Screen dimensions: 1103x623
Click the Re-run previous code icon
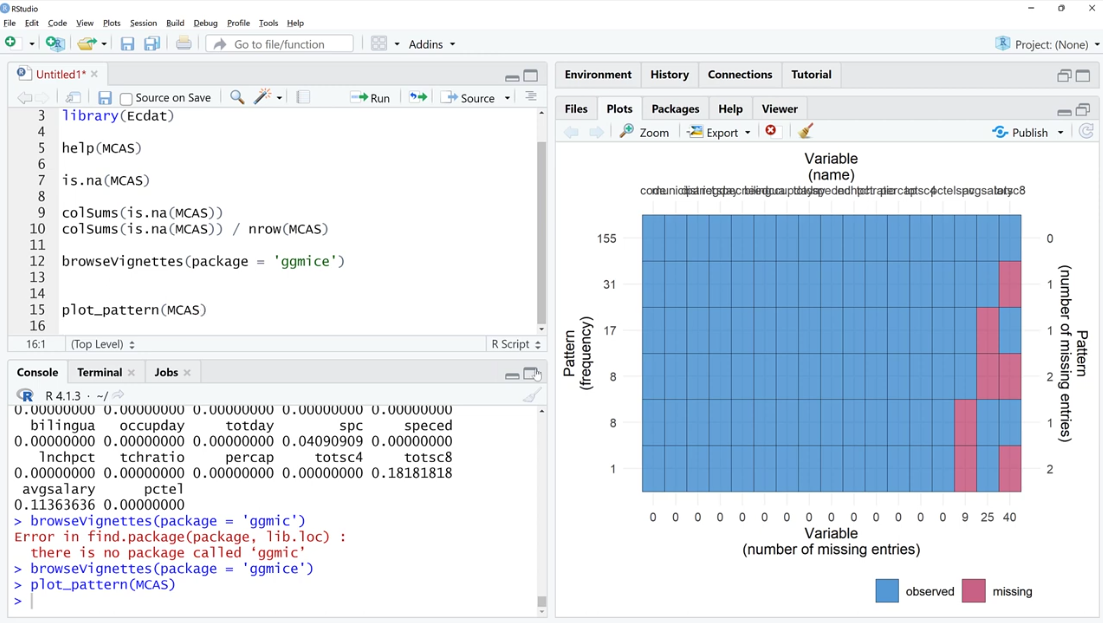coord(419,97)
